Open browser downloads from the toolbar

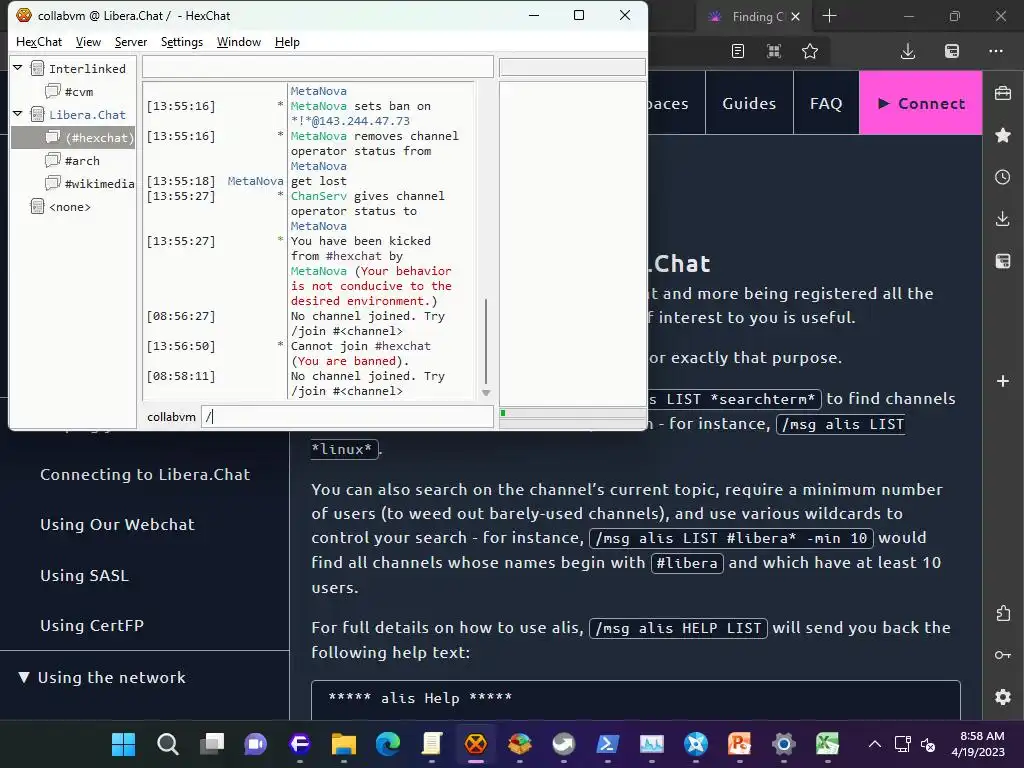(908, 51)
